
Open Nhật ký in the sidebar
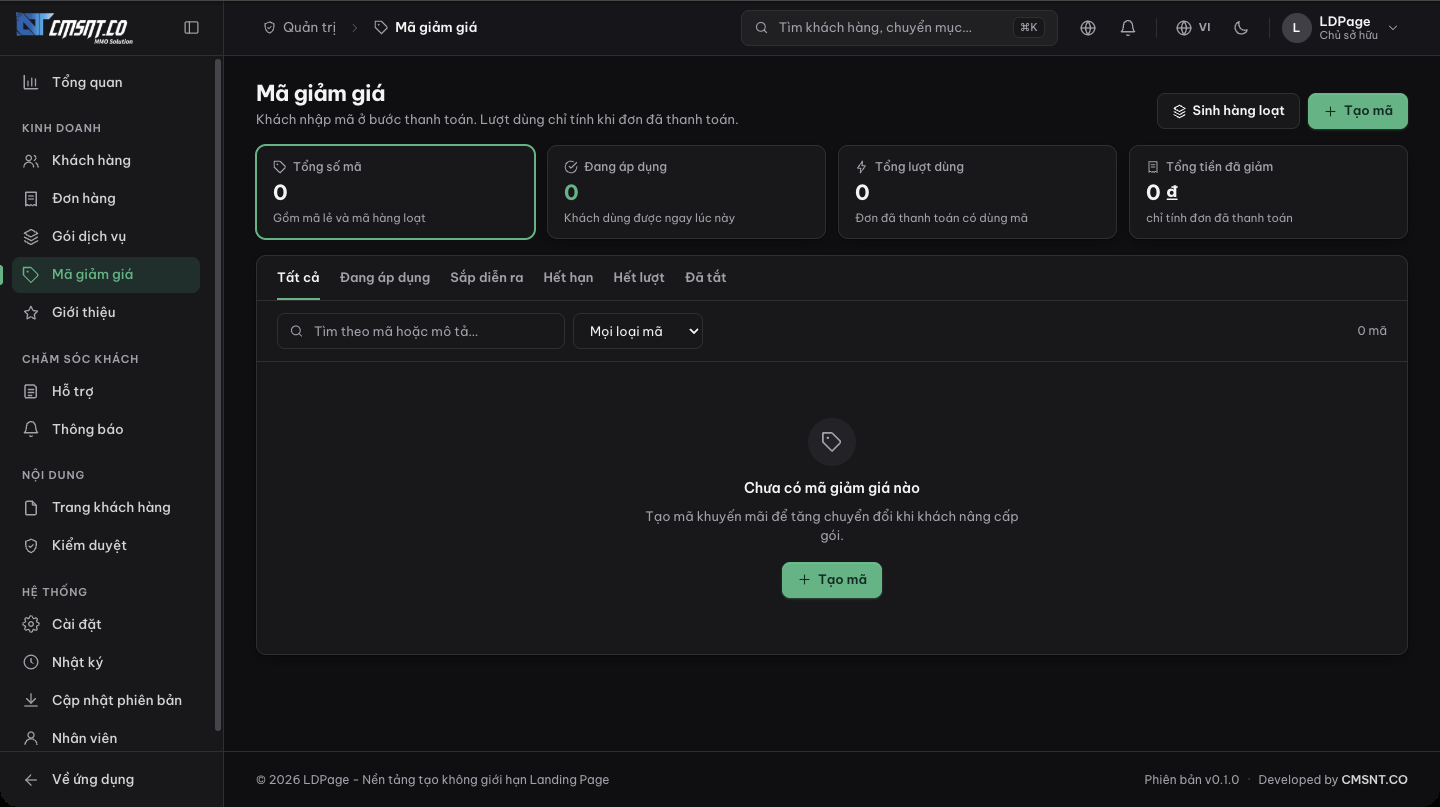pos(106,662)
